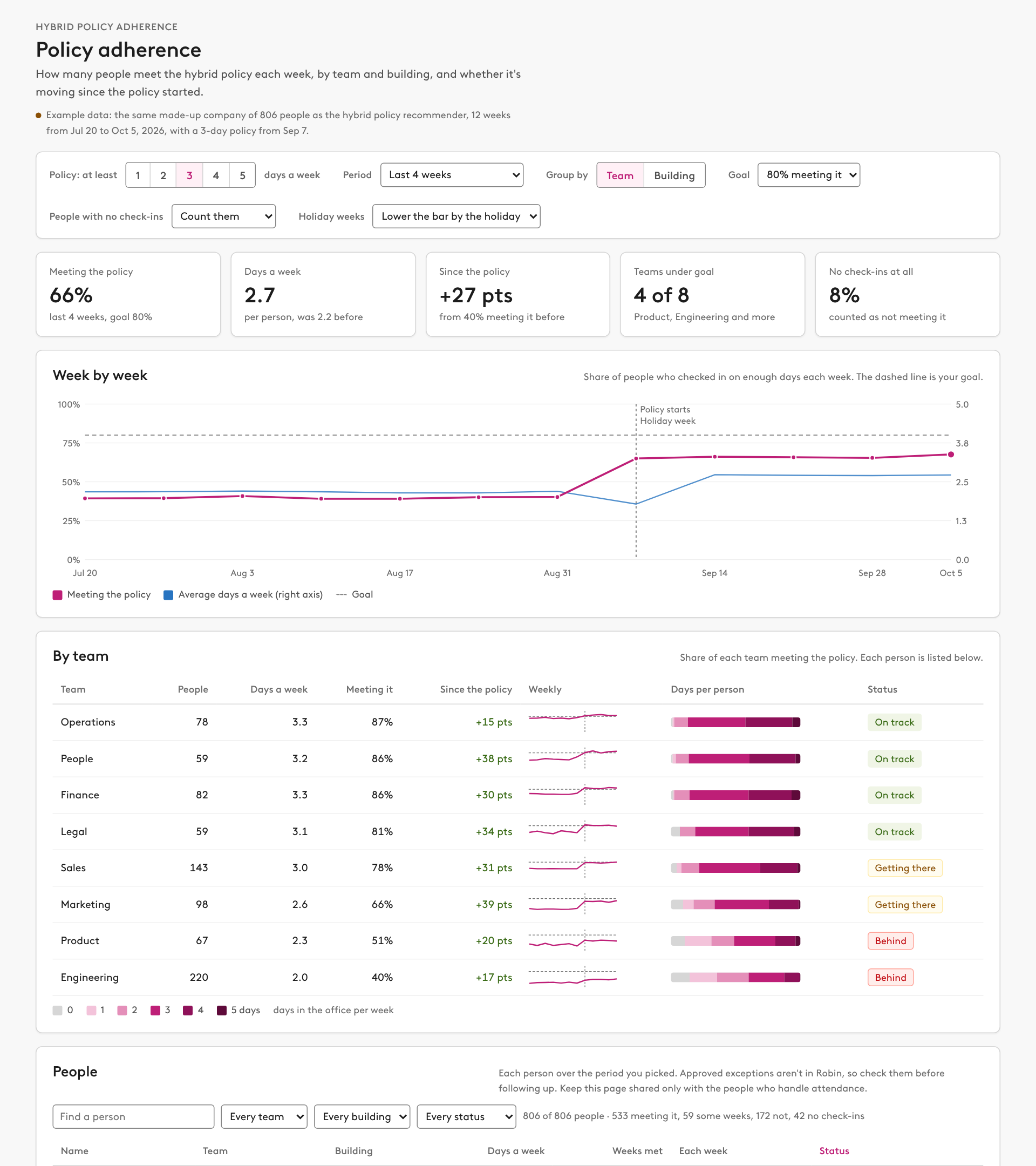Image resolution: width=1036 pixels, height=1166 pixels.
Task: Open the no check-ins Count them dropdown
Action: [x=223, y=216]
